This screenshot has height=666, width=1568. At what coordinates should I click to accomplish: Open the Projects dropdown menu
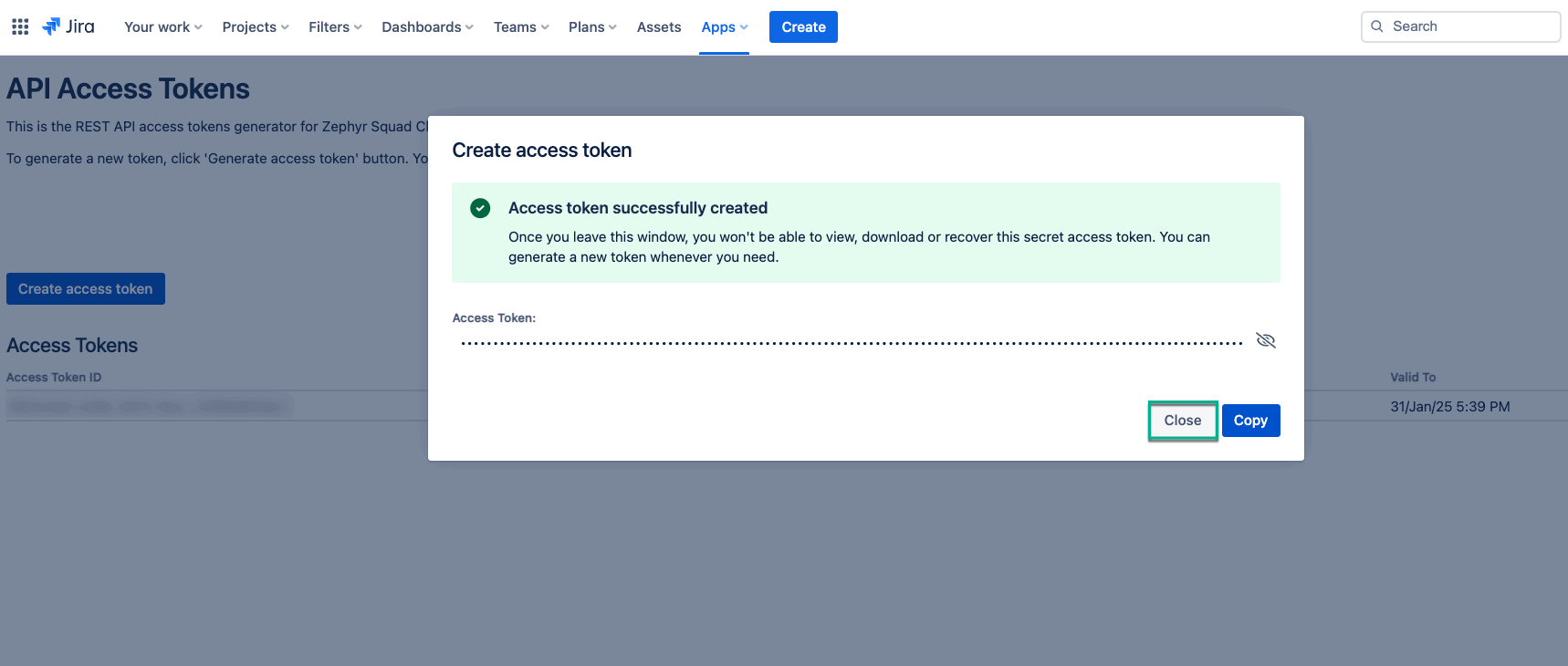255,26
